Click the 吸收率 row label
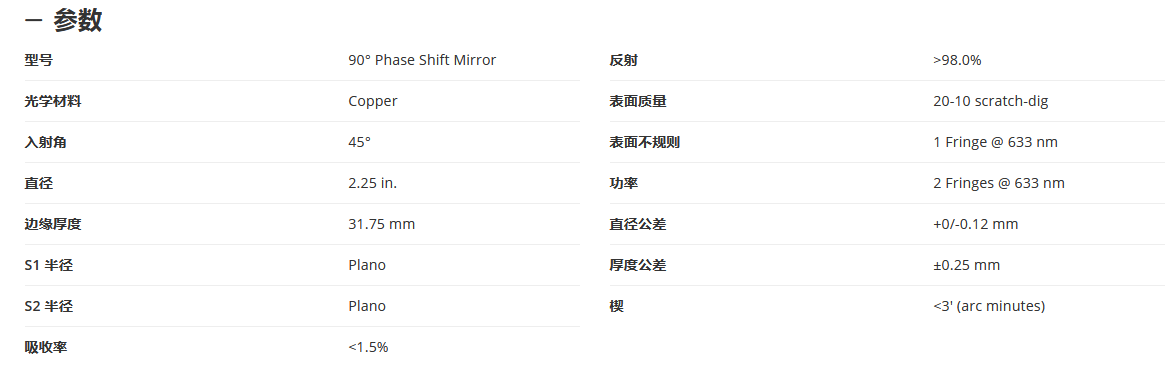This screenshot has width=1174, height=391. coord(46,347)
